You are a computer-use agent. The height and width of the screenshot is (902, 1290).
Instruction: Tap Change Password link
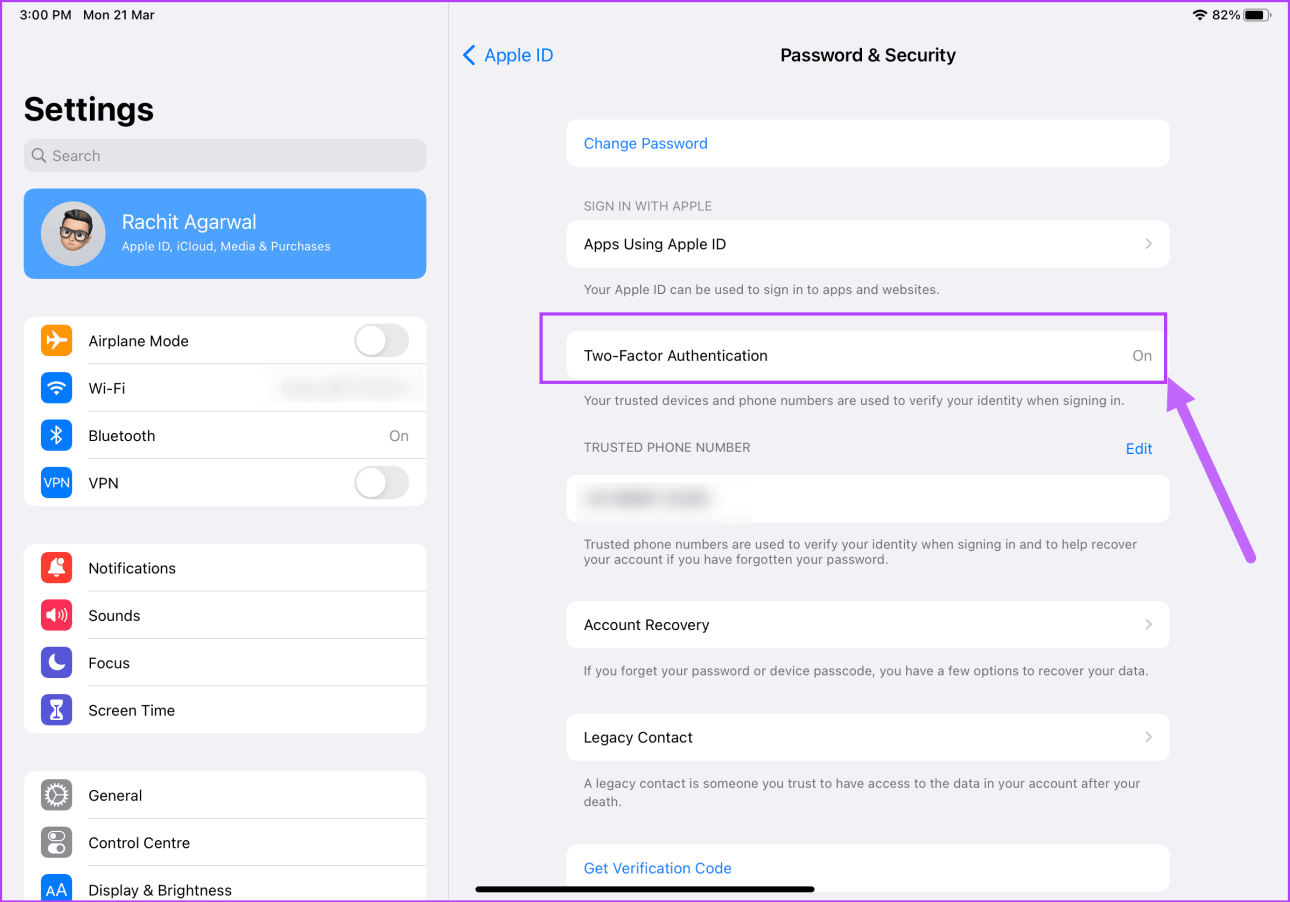coord(646,144)
